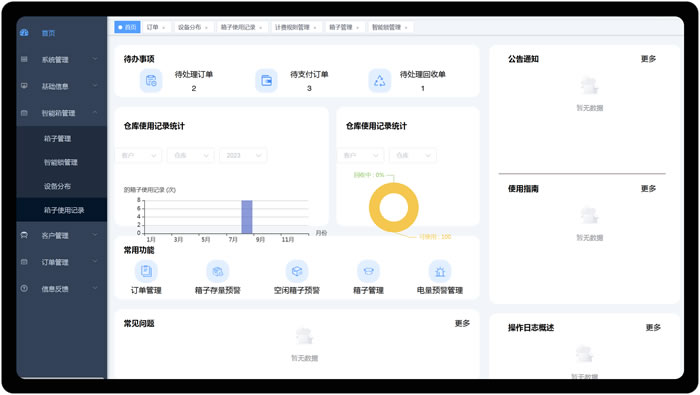
Task: Open the 空闲箱子预警 shortcut icon
Action: [296, 271]
